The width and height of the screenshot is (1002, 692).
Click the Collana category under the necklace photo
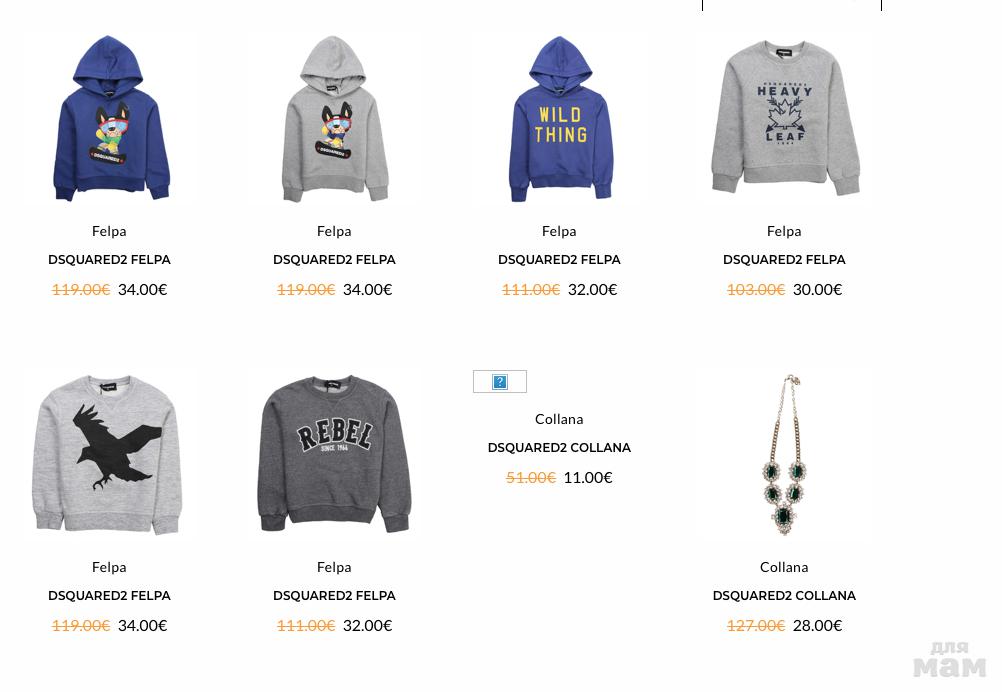pos(784,567)
